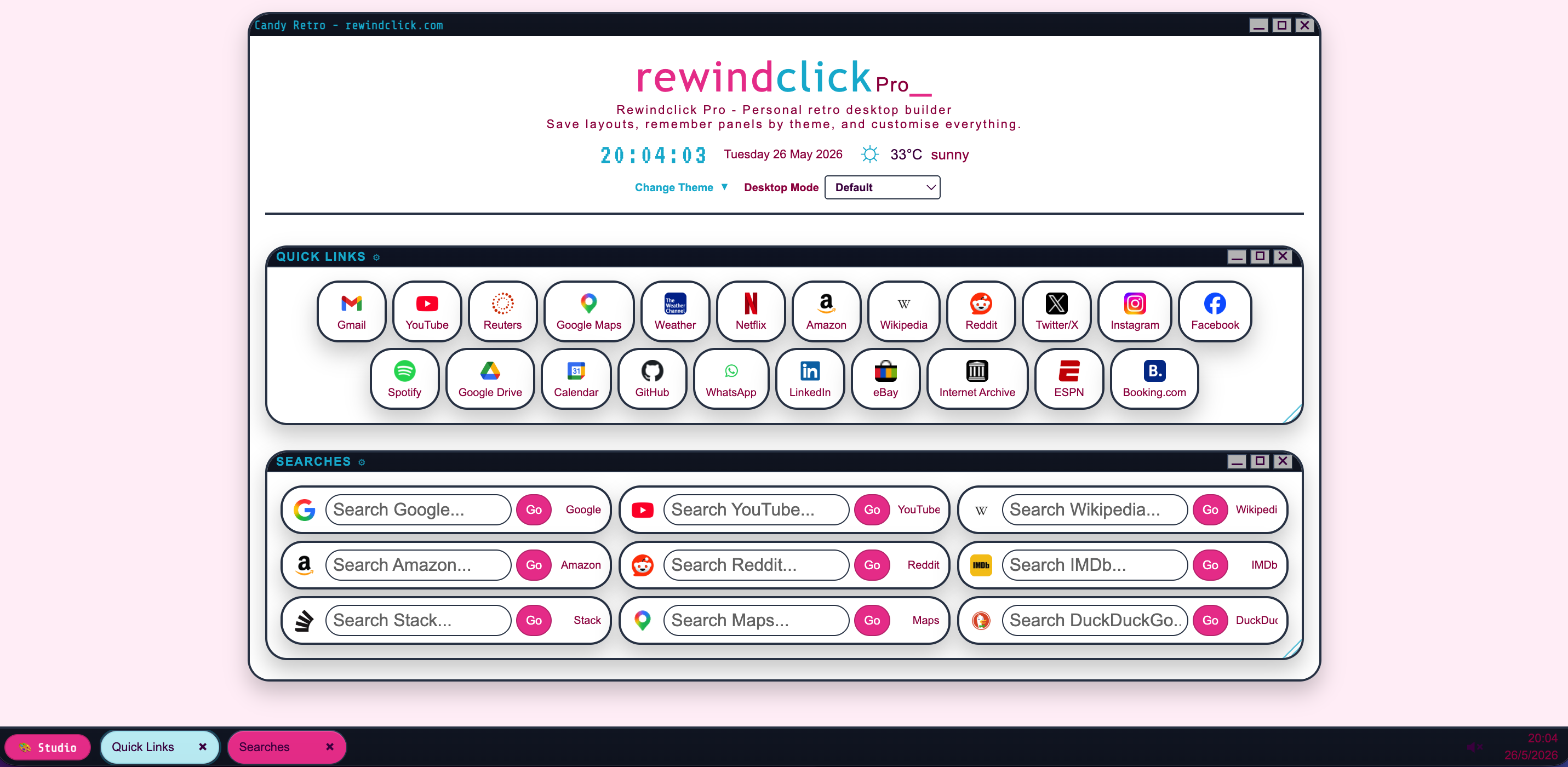Launch the WhatsApp quick link
Screen dimensions: 1568x767
[731, 379]
